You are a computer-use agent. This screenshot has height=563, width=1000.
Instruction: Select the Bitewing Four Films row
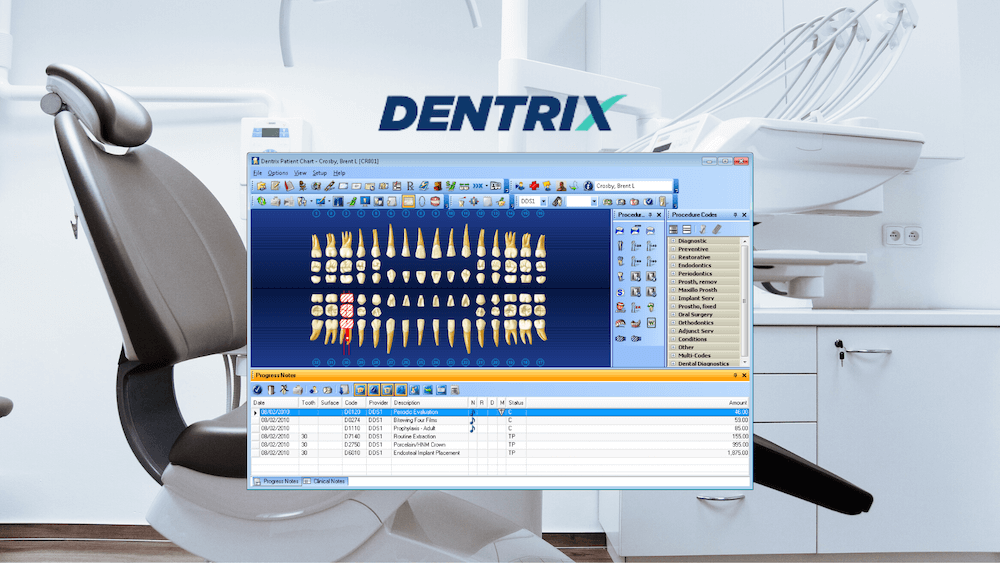point(501,421)
